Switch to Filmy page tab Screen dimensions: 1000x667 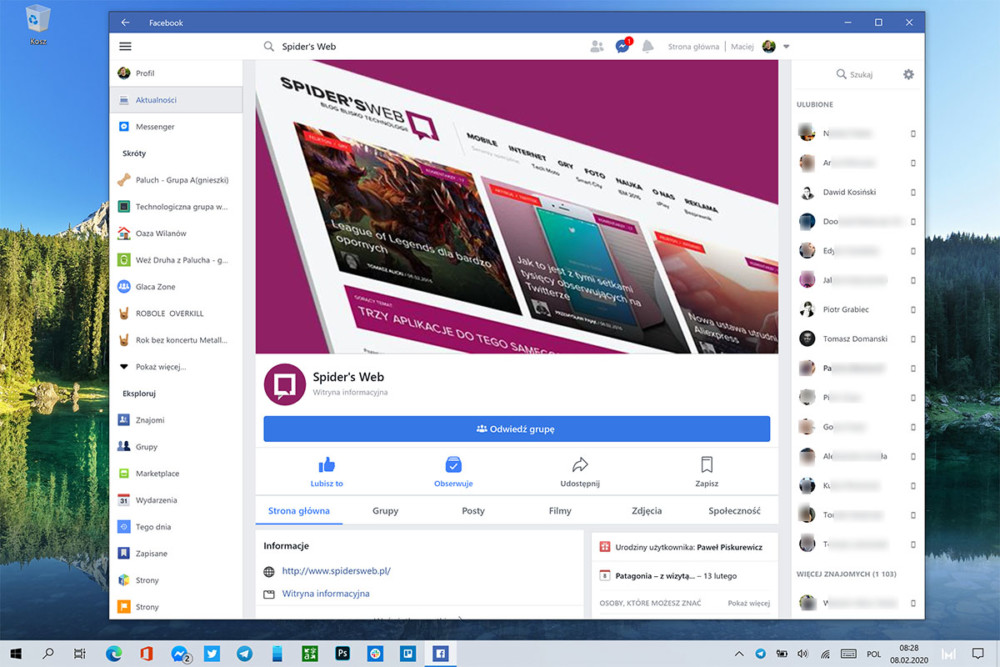[560, 511]
